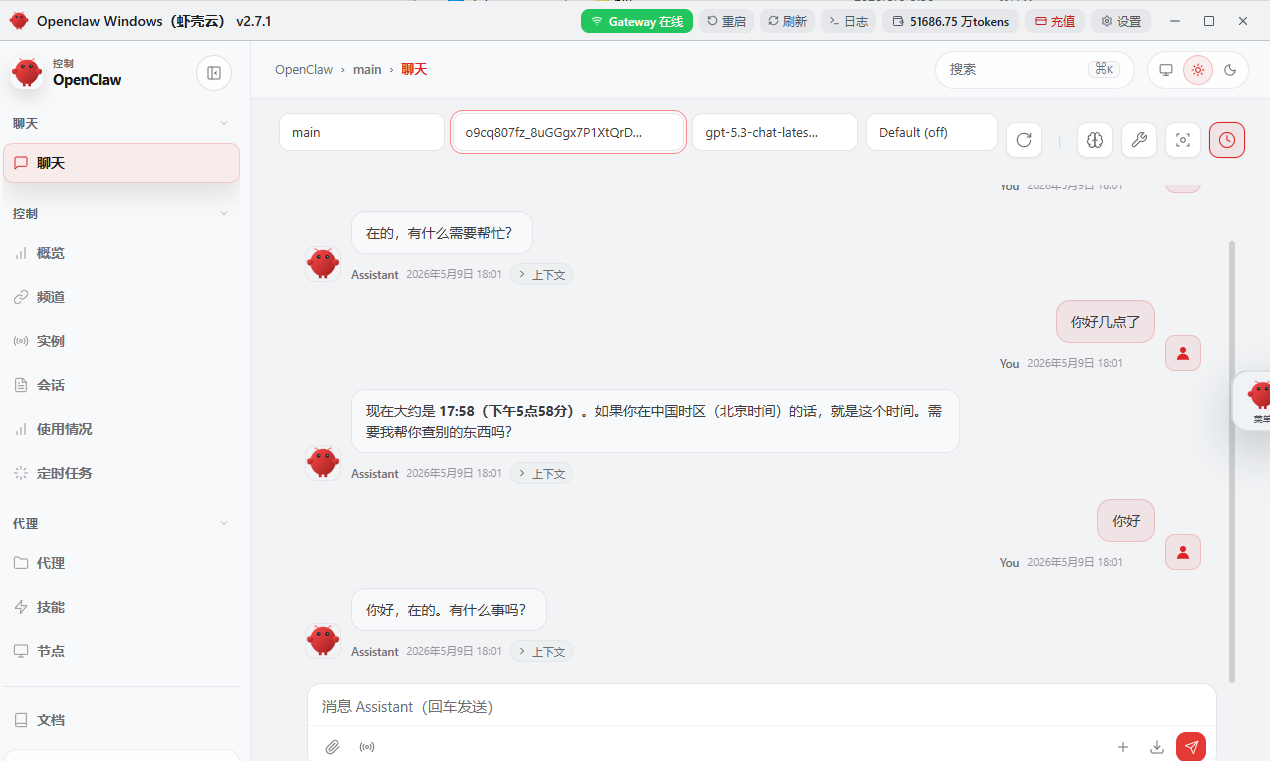Click the user avatar beside 你好几点了
The height and width of the screenshot is (761, 1270).
1183,353
